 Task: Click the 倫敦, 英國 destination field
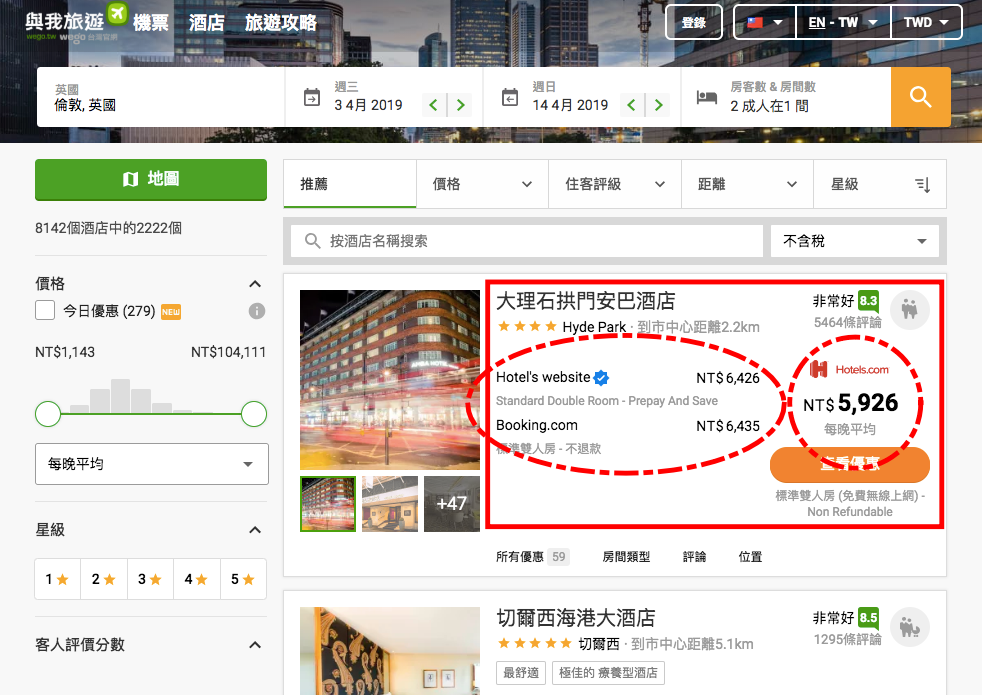pos(161,97)
